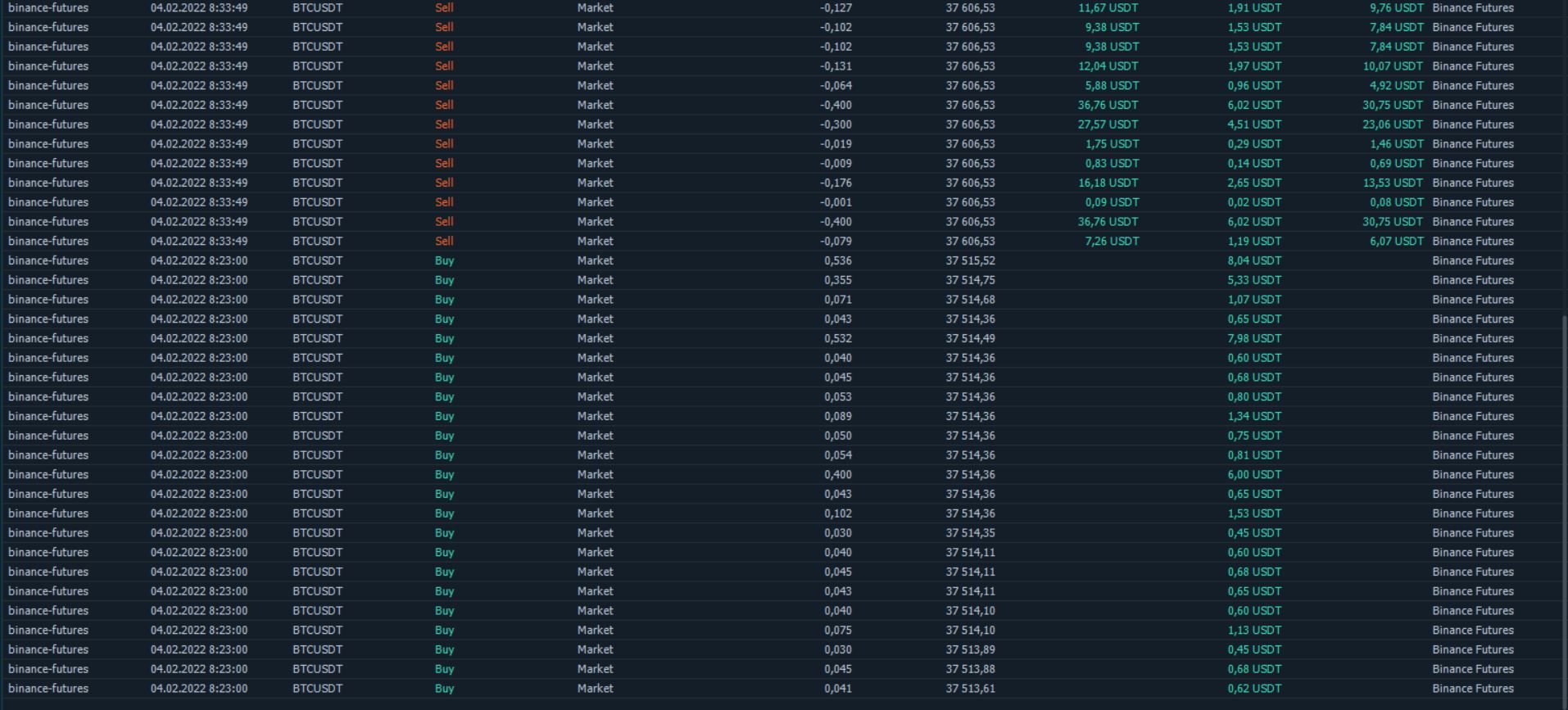Click the fee value 8,04 USDT
Screen dimensions: 1568x710
coord(1254,261)
